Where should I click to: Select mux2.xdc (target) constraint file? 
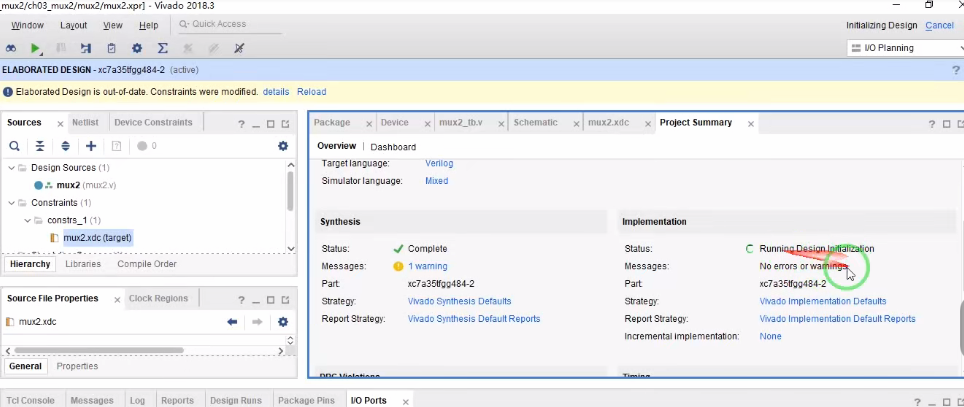coord(97,237)
